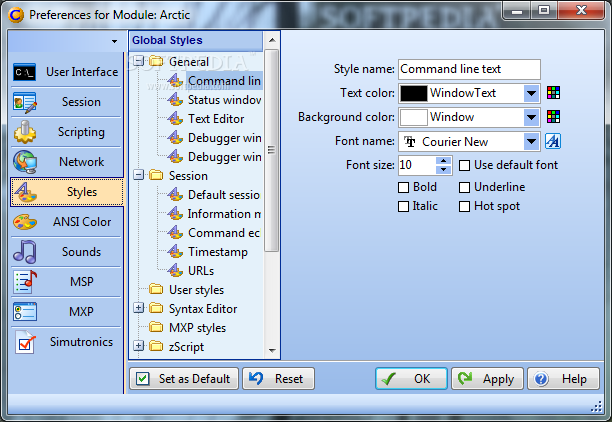The image size is (612, 422).
Task: Click the Session category icon
Action: [25, 102]
